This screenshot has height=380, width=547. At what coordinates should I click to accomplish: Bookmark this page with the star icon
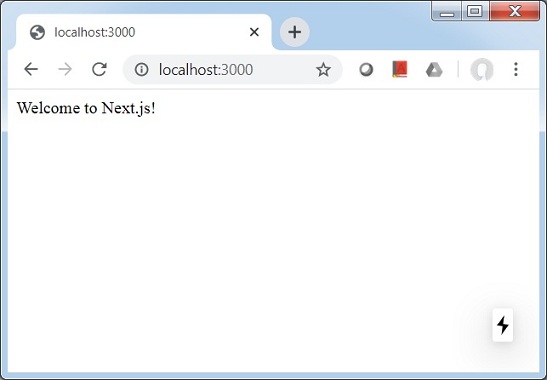click(x=323, y=69)
